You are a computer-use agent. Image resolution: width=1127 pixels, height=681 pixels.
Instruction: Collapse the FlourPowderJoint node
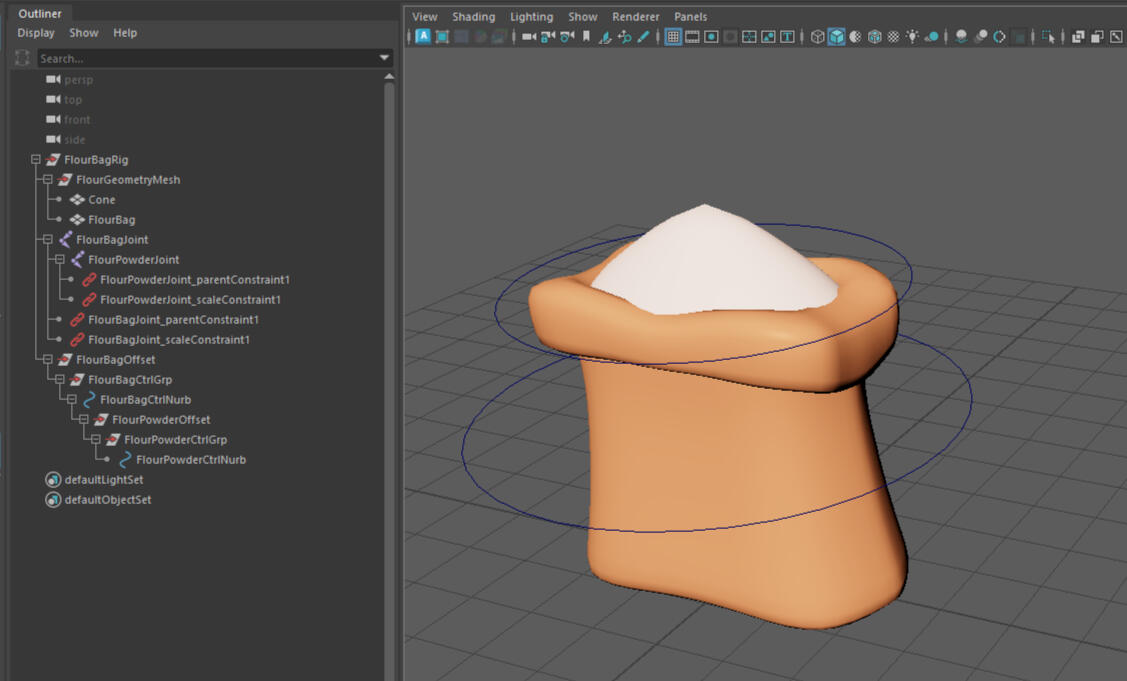coord(60,260)
